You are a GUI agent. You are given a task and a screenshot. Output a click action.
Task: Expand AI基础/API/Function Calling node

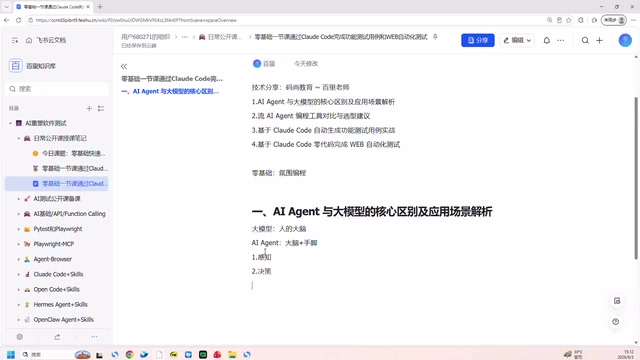[18, 214]
